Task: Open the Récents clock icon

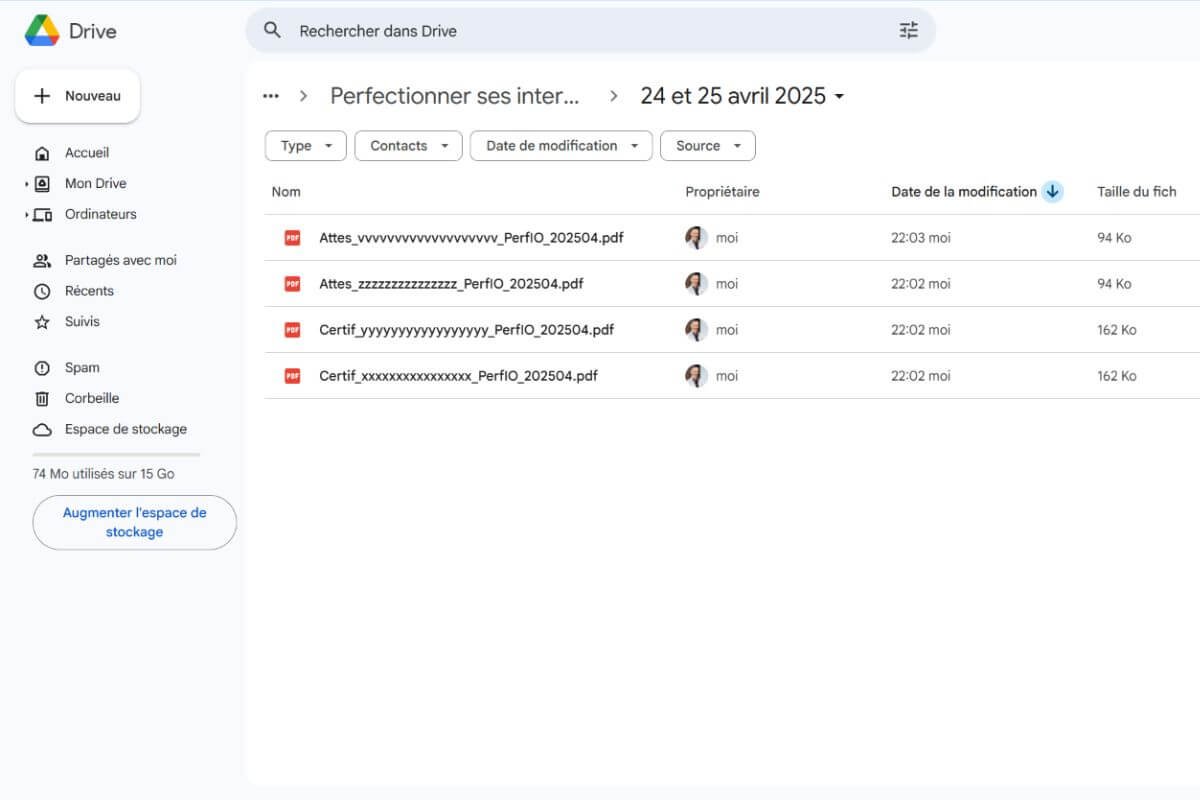Action: (x=40, y=291)
